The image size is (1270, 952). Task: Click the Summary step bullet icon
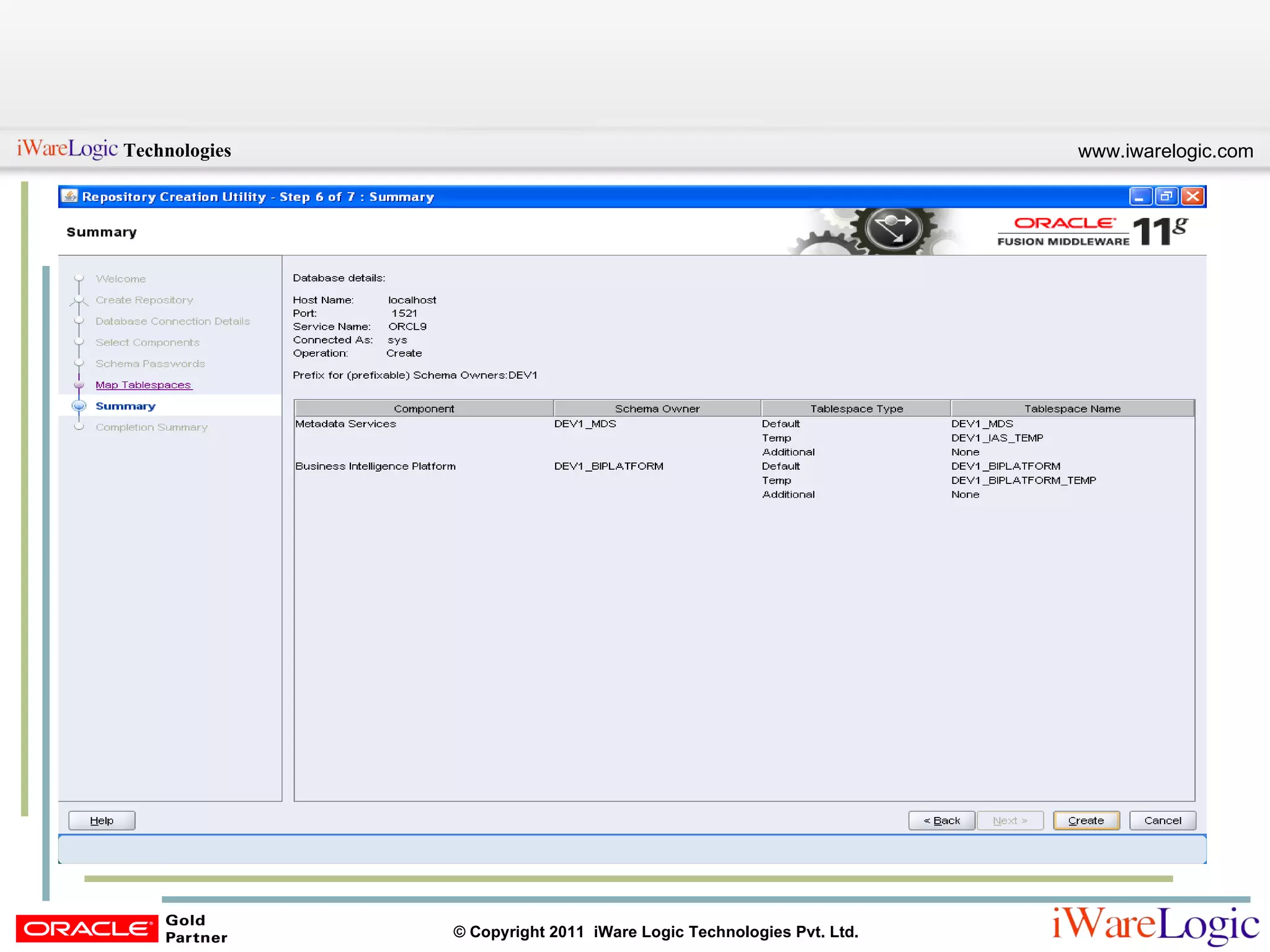[79, 406]
